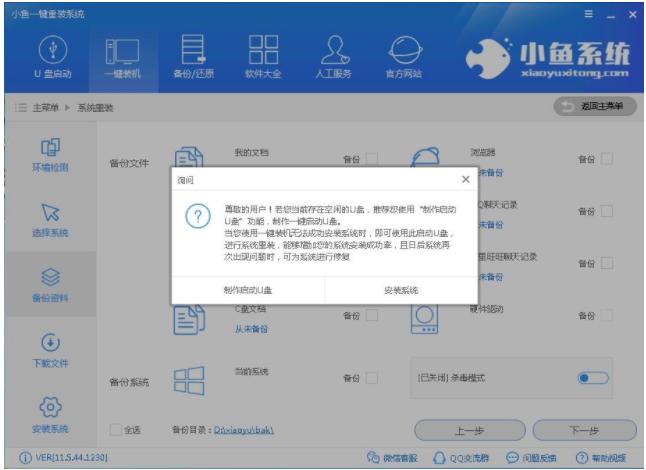Image resolution: width=646 pixels, height=470 pixels.
Task: Check backup box for 浏览器
Action: (x=606, y=159)
